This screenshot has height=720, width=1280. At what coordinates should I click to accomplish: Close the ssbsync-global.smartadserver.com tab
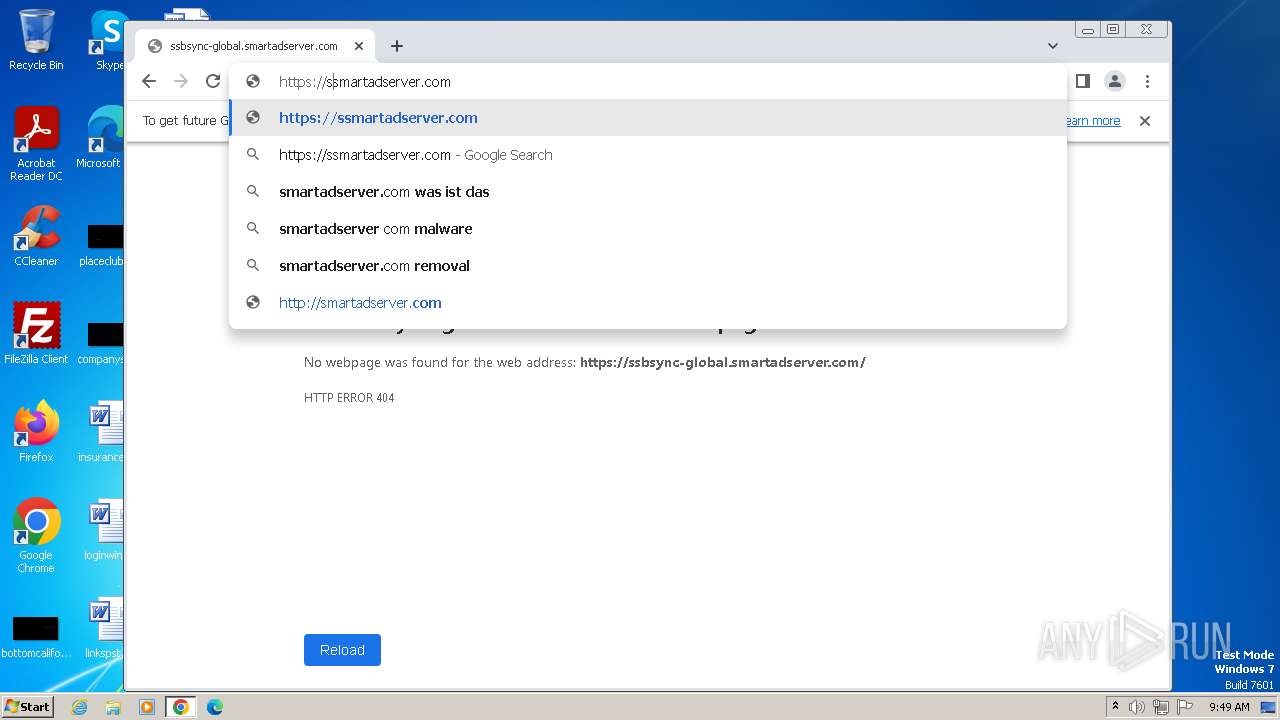tap(359, 46)
